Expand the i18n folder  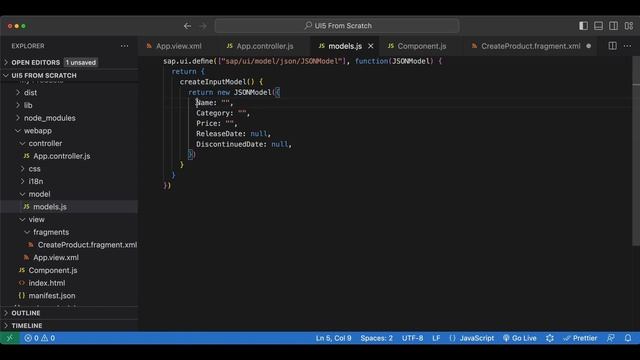(x=36, y=181)
